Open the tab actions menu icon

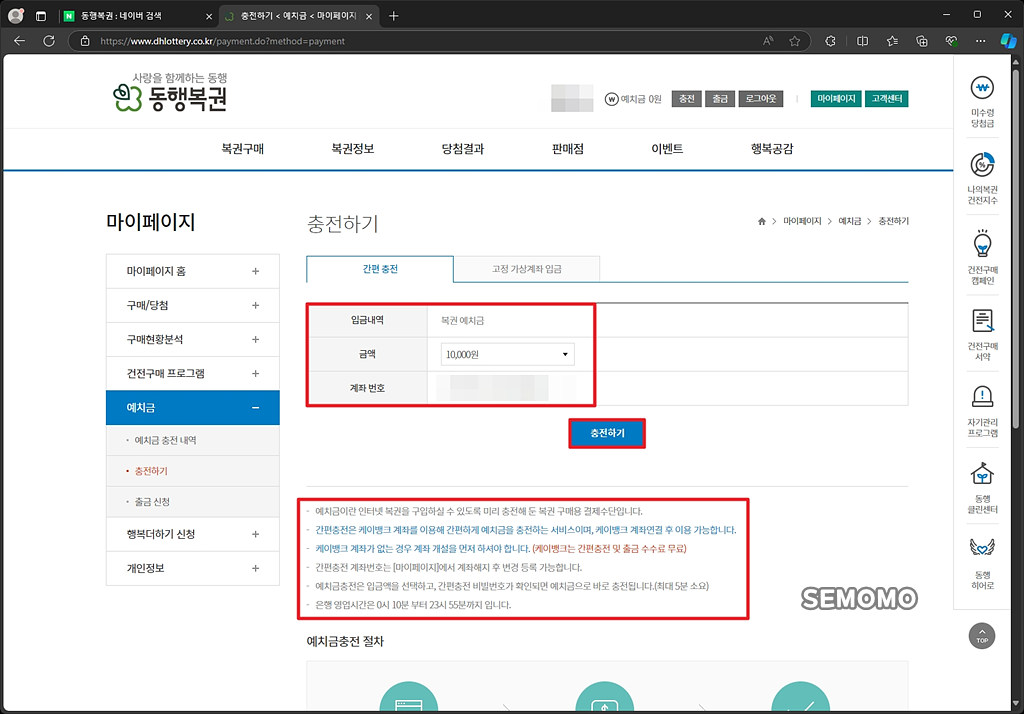pyautogui.click(x=40, y=16)
